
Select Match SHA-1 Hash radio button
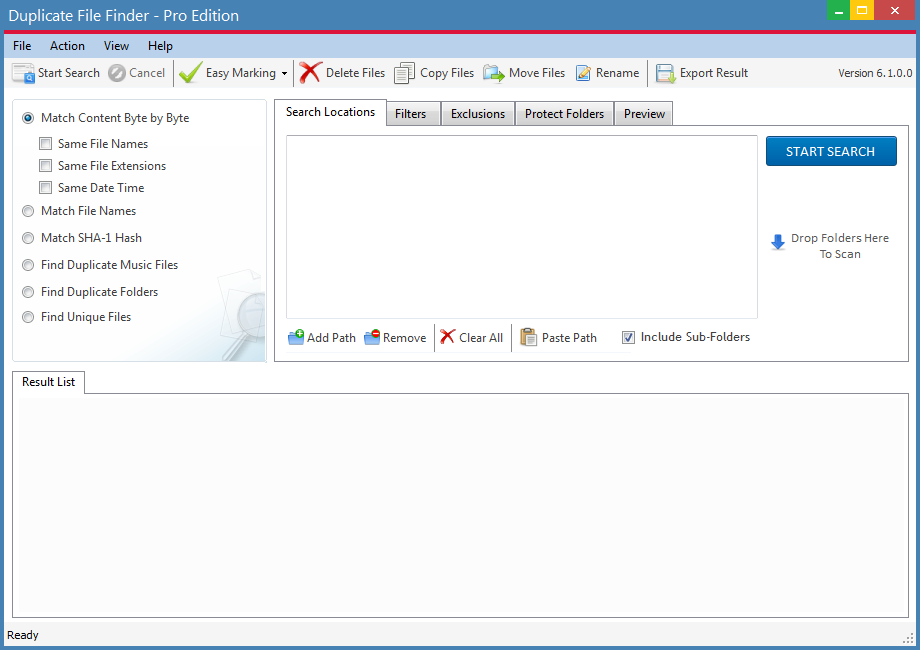(x=28, y=238)
